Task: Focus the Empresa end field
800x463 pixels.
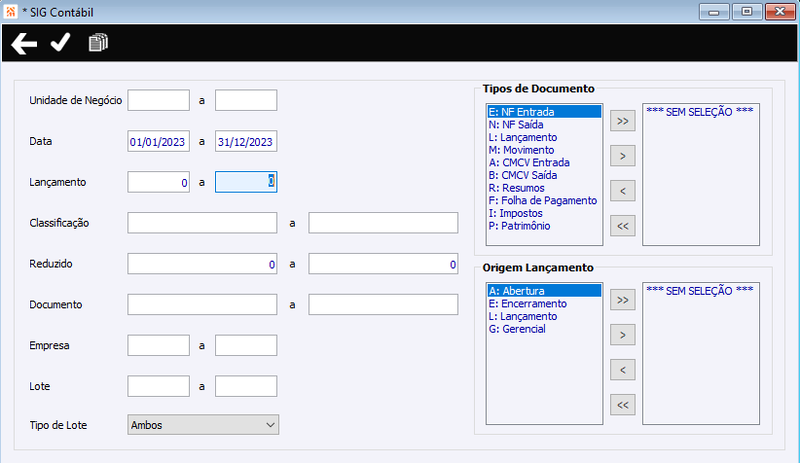Action: pyautogui.click(x=246, y=346)
